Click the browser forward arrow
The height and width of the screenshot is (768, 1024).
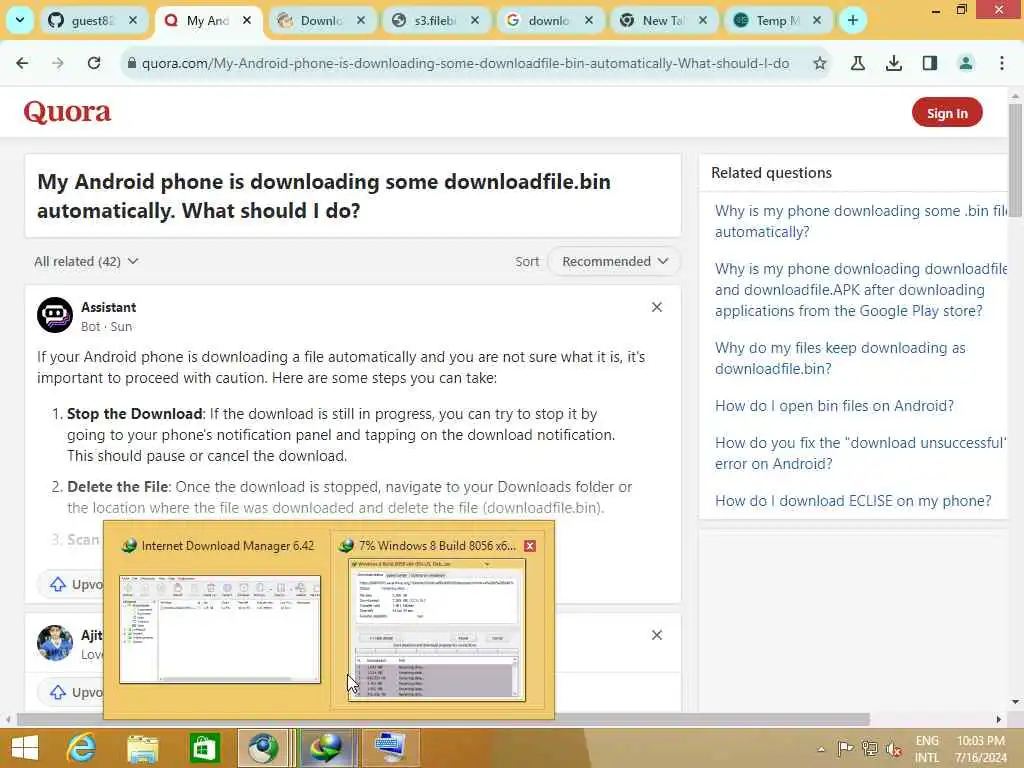(57, 63)
